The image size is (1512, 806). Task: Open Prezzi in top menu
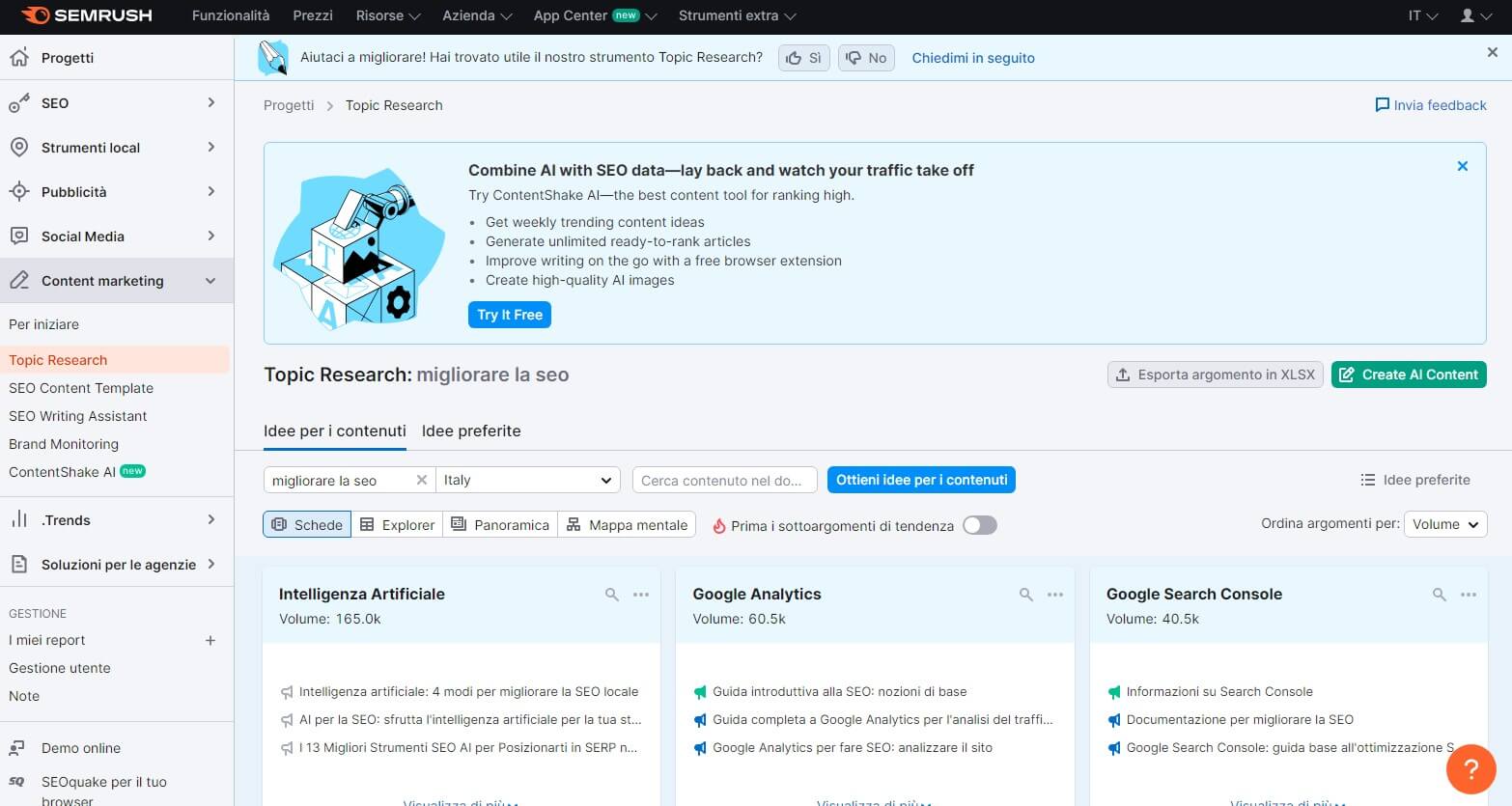point(313,15)
